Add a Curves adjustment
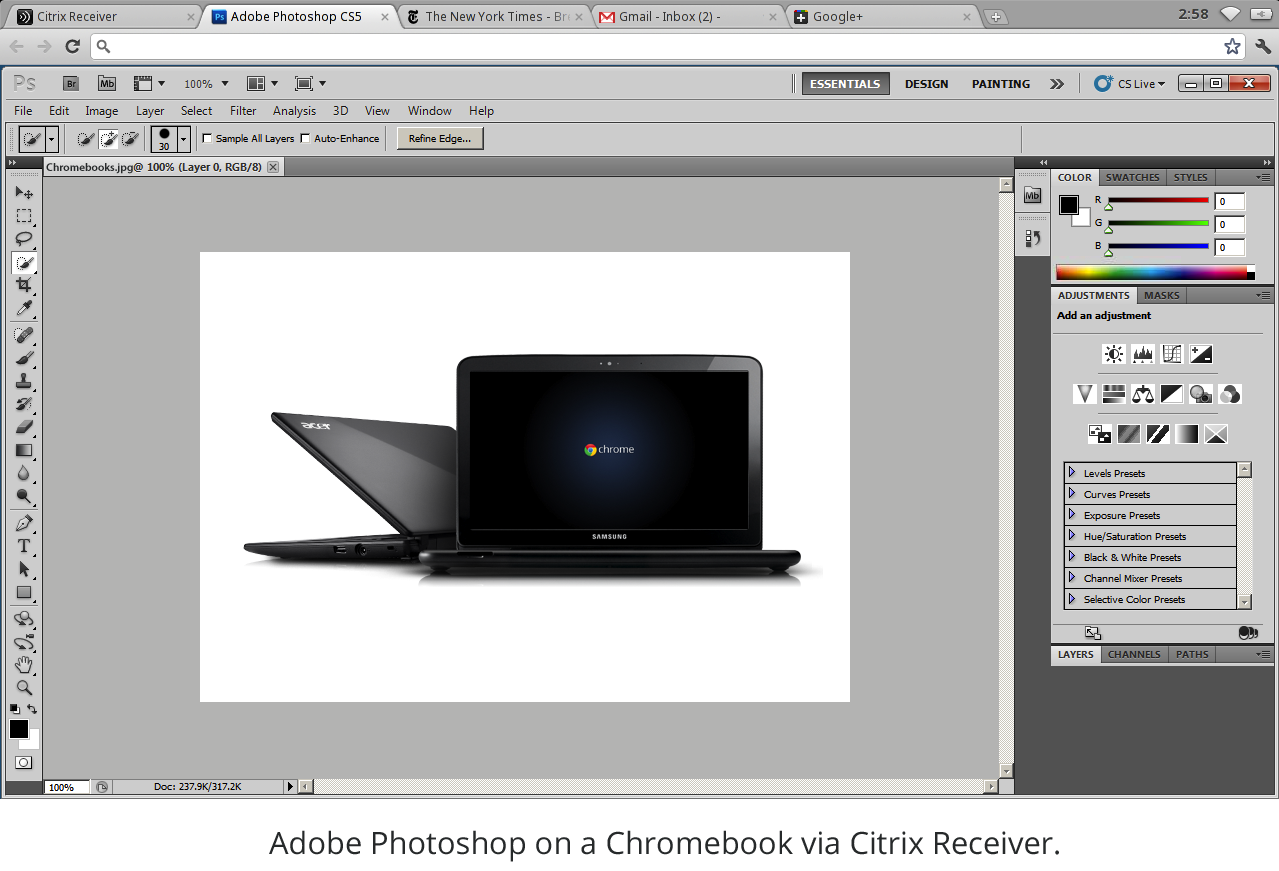Viewport: 1279px width, 871px height. pyautogui.click(x=1172, y=354)
